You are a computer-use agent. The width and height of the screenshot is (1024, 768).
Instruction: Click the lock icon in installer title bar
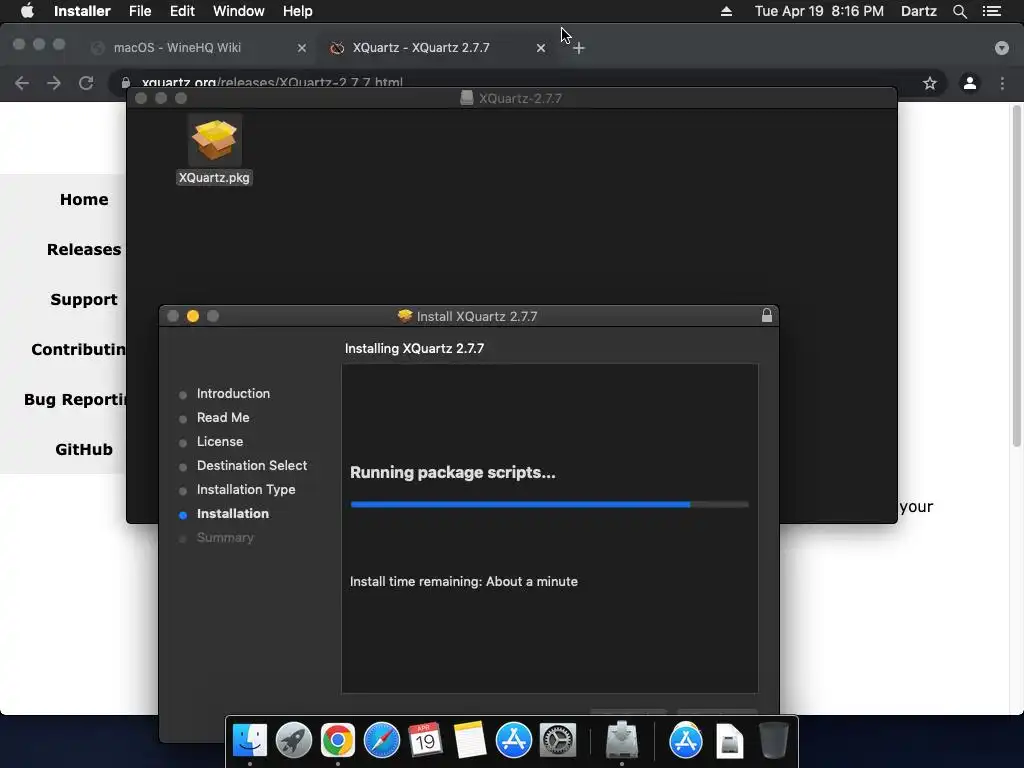pyautogui.click(x=767, y=316)
